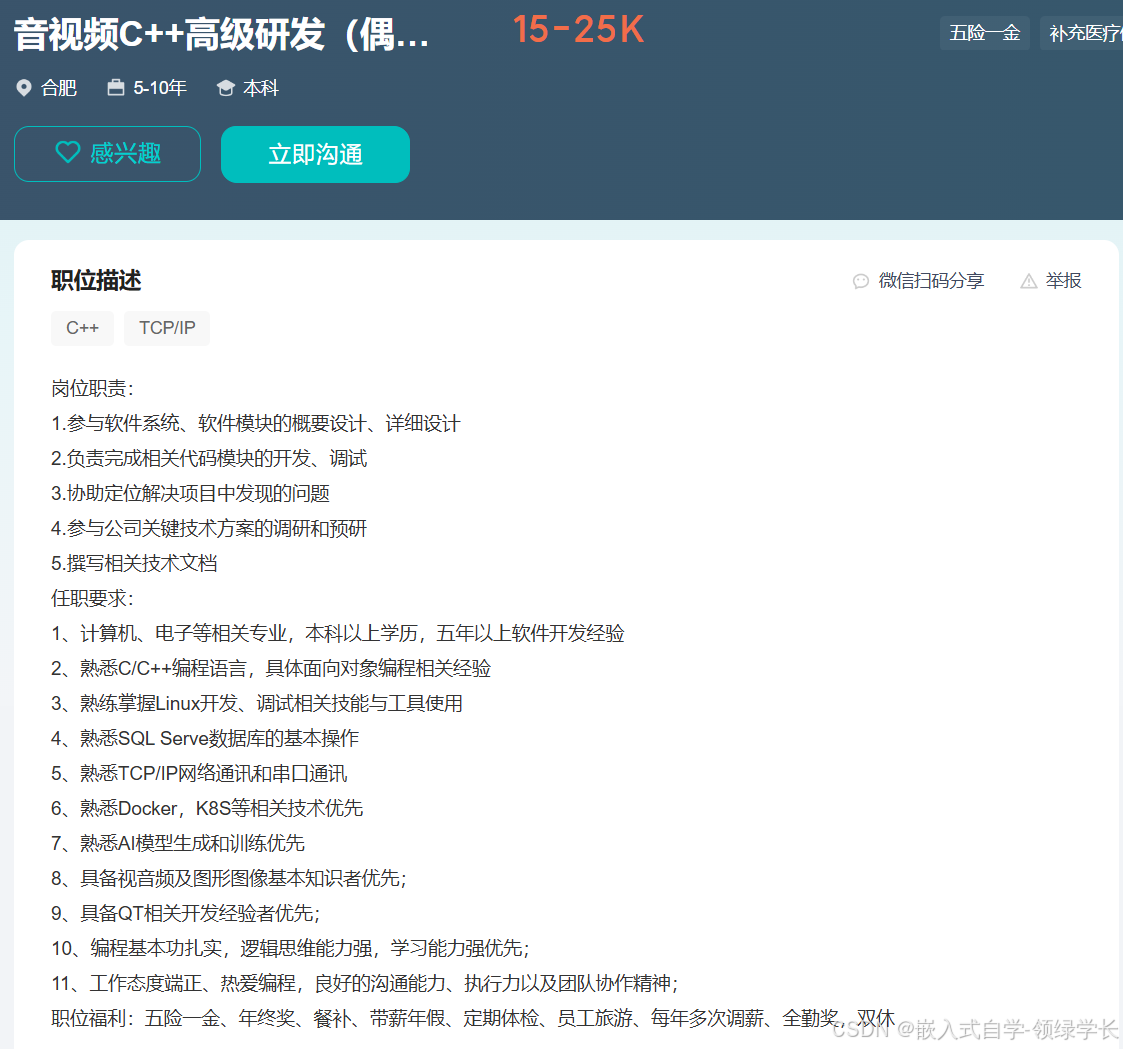
Task: Click the 五险一金 benefit tag
Action: 985,33
